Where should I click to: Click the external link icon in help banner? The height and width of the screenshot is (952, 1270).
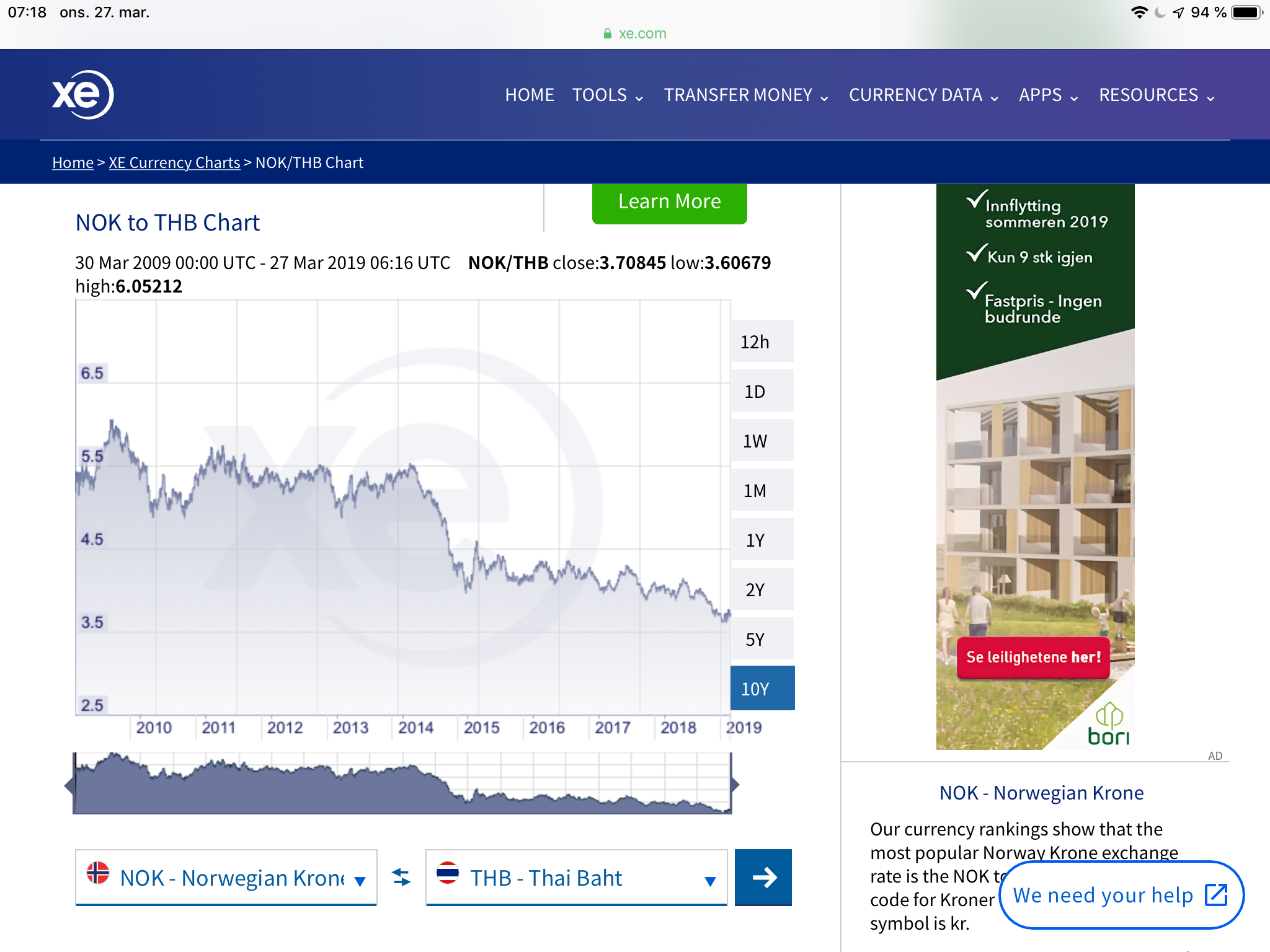click(1215, 895)
